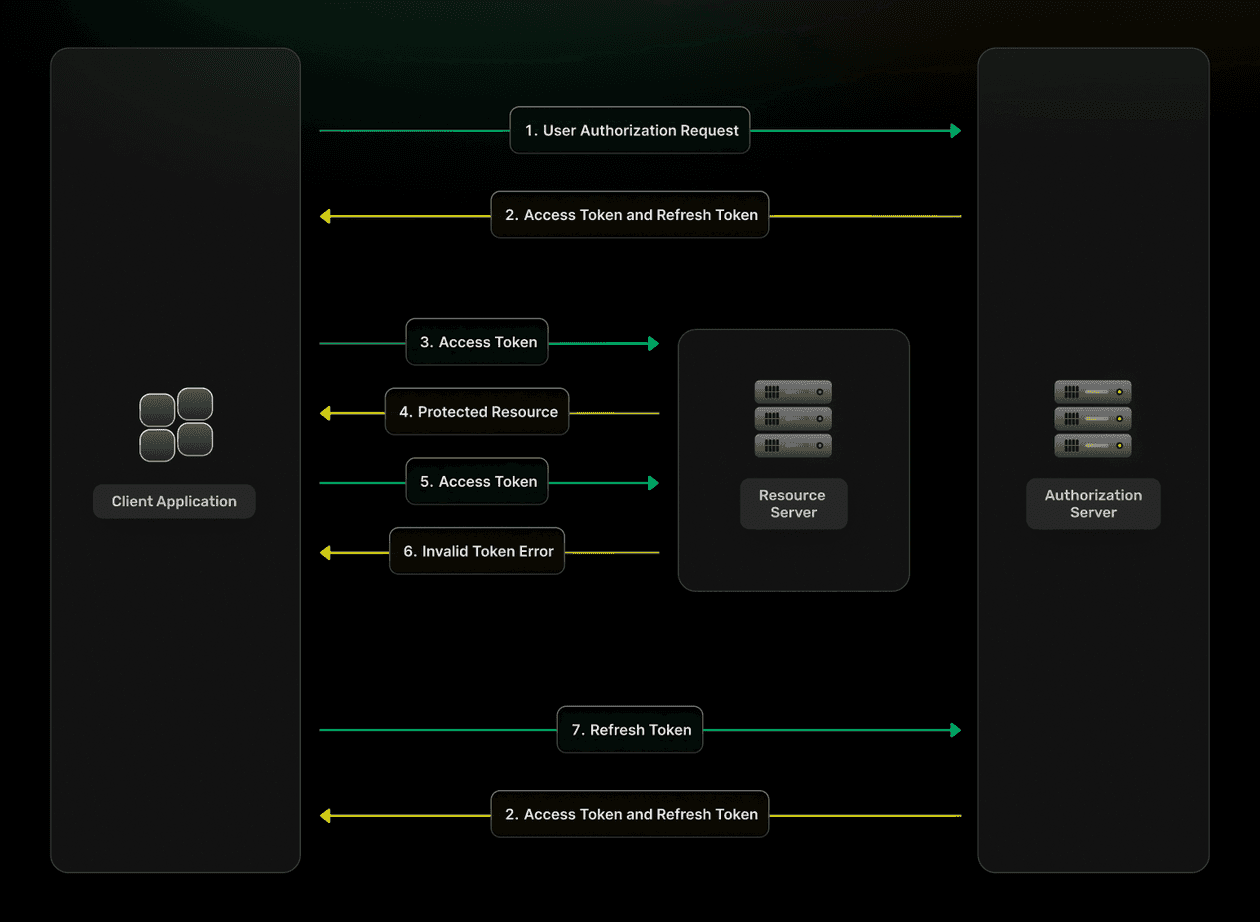
Task: Select the Client Application label
Action: coord(174,501)
